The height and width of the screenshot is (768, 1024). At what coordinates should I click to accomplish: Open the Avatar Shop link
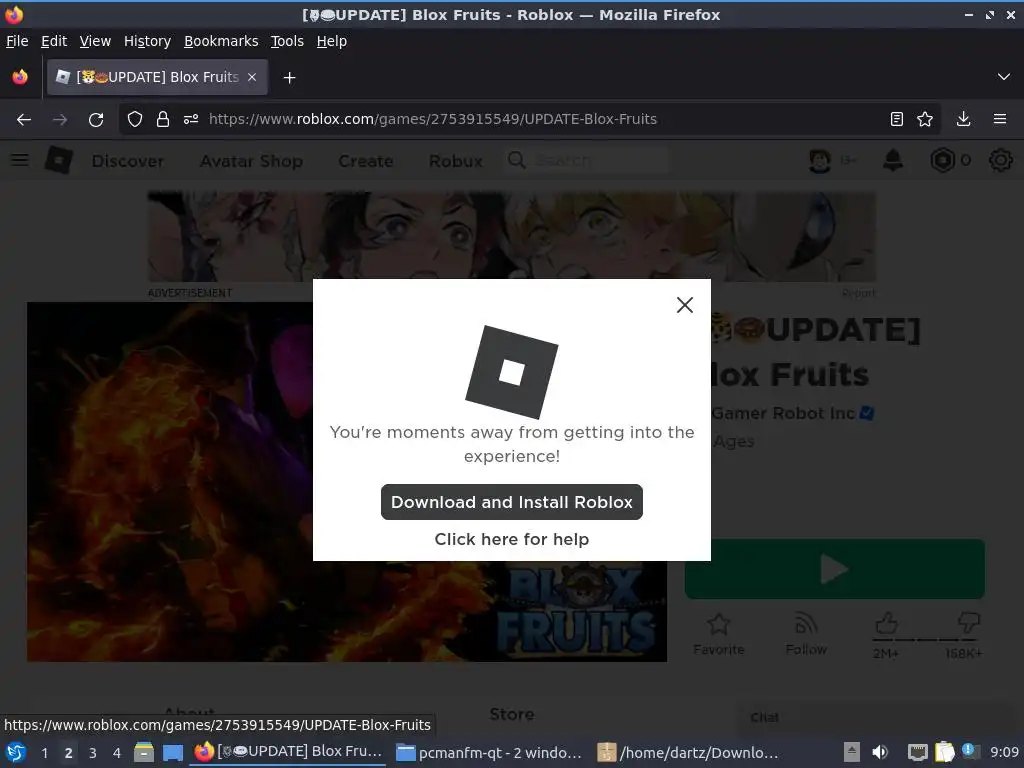[x=251, y=161]
